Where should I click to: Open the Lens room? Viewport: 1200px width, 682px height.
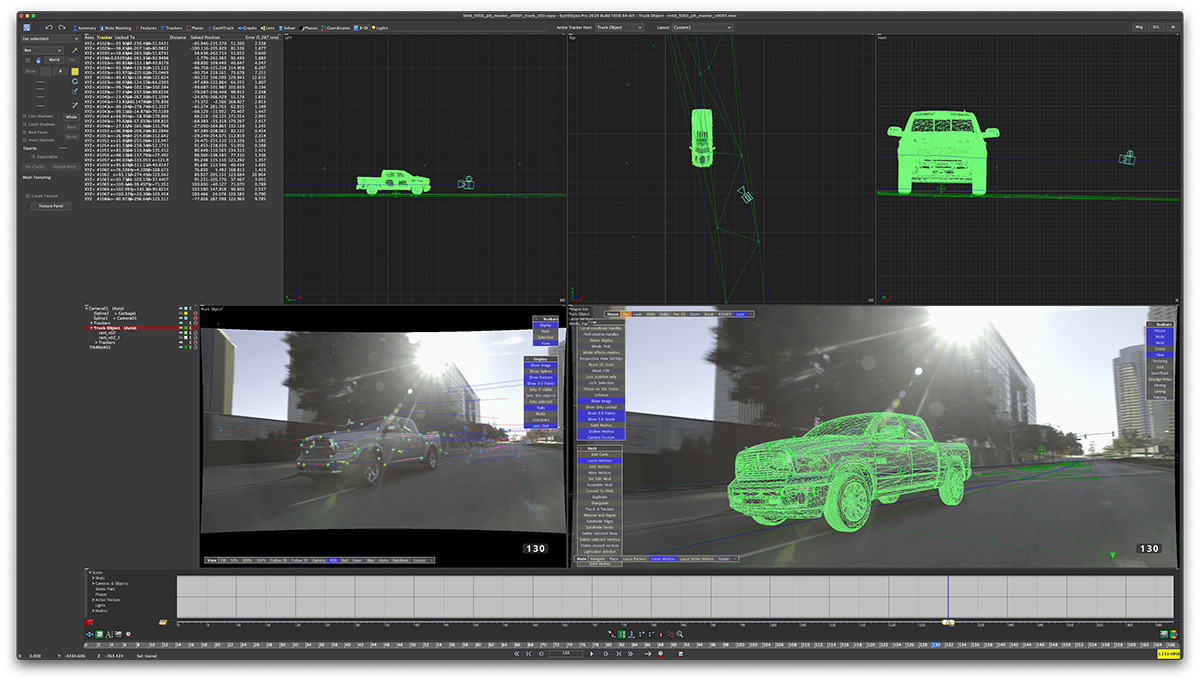(268, 28)
